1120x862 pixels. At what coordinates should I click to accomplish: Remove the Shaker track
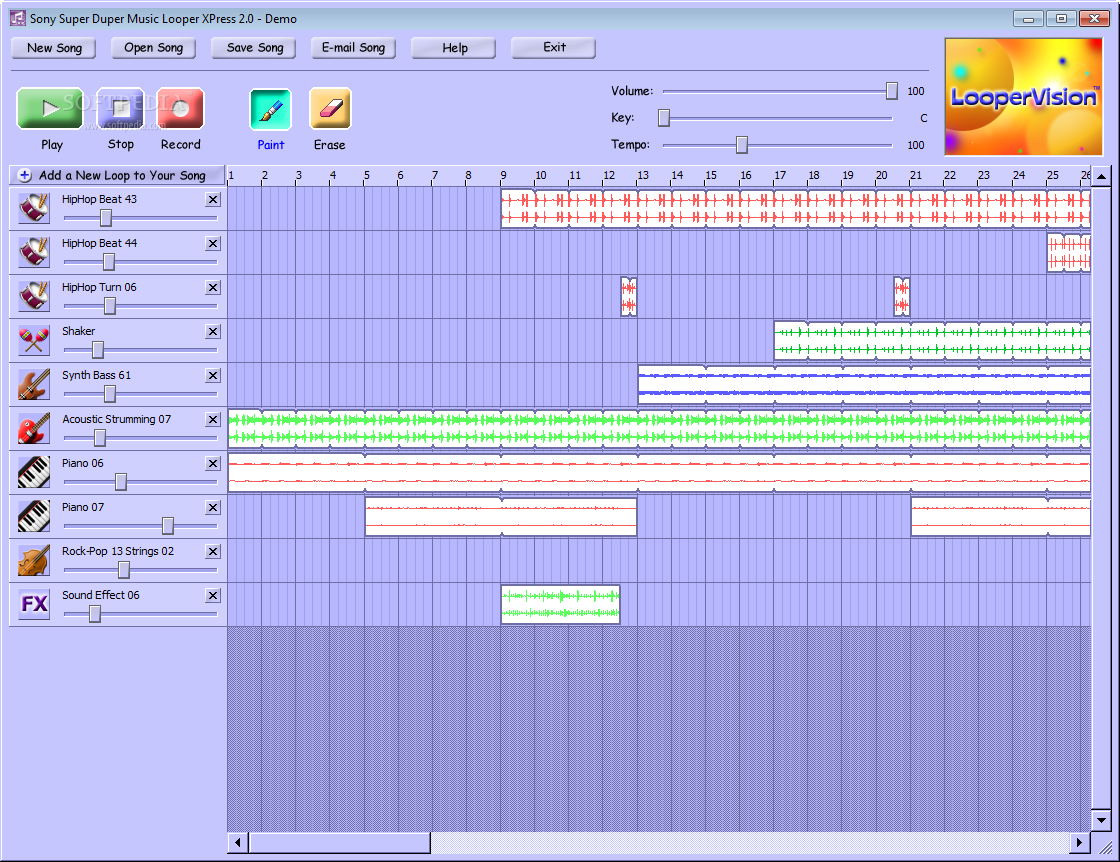coord(213,331)
